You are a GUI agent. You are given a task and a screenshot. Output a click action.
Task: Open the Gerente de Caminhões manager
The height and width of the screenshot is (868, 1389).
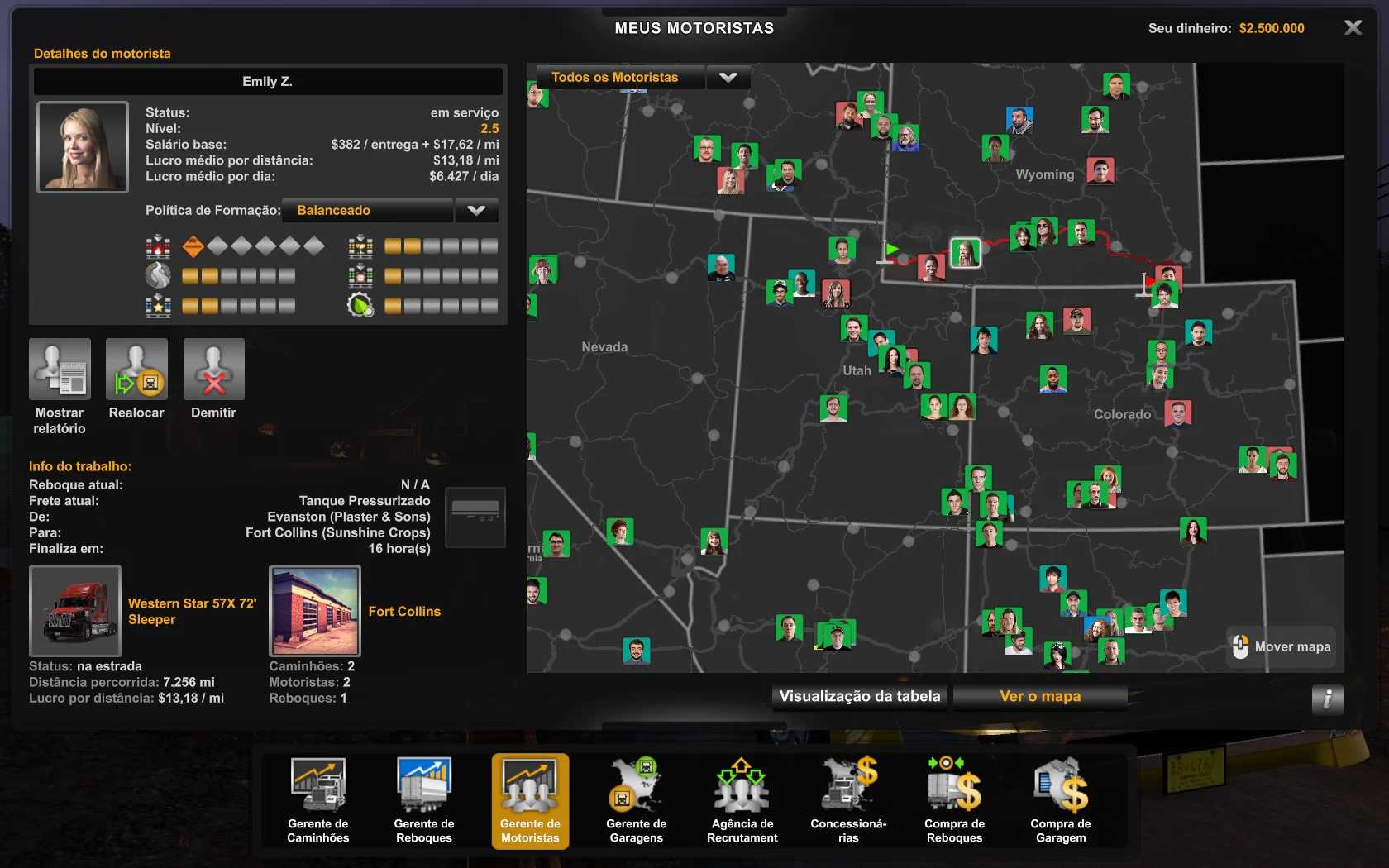pyautogui.click(x=317, y=799)
